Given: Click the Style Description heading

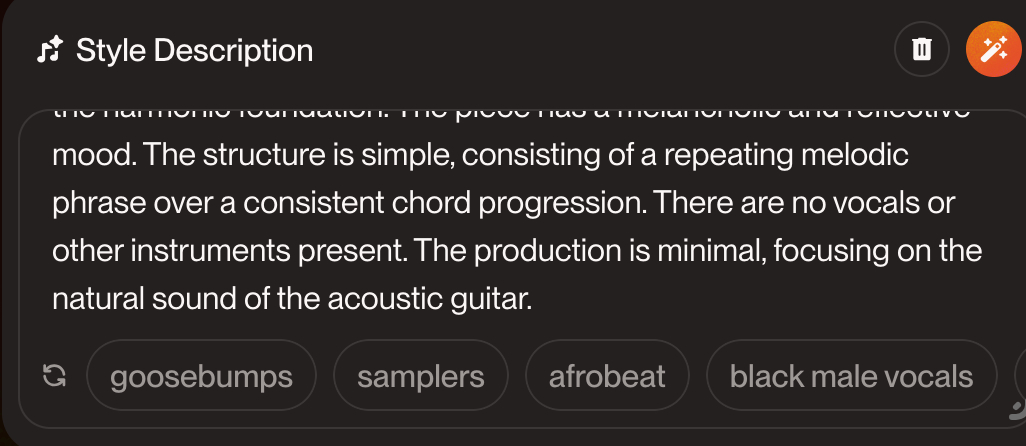Looking at the screenshot, I should pos(194,50).
